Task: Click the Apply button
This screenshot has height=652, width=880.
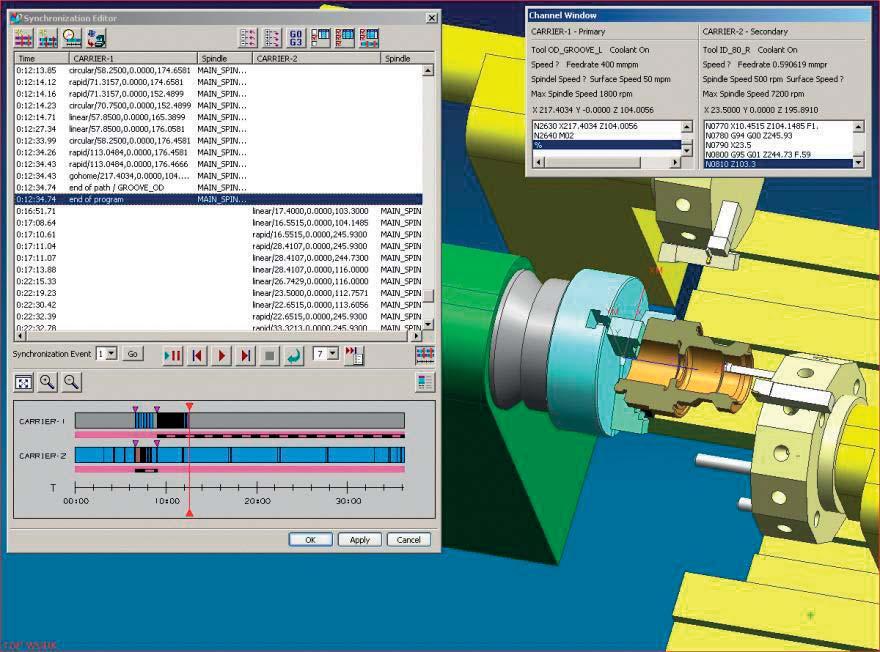Action: click(x=360, y=540)
